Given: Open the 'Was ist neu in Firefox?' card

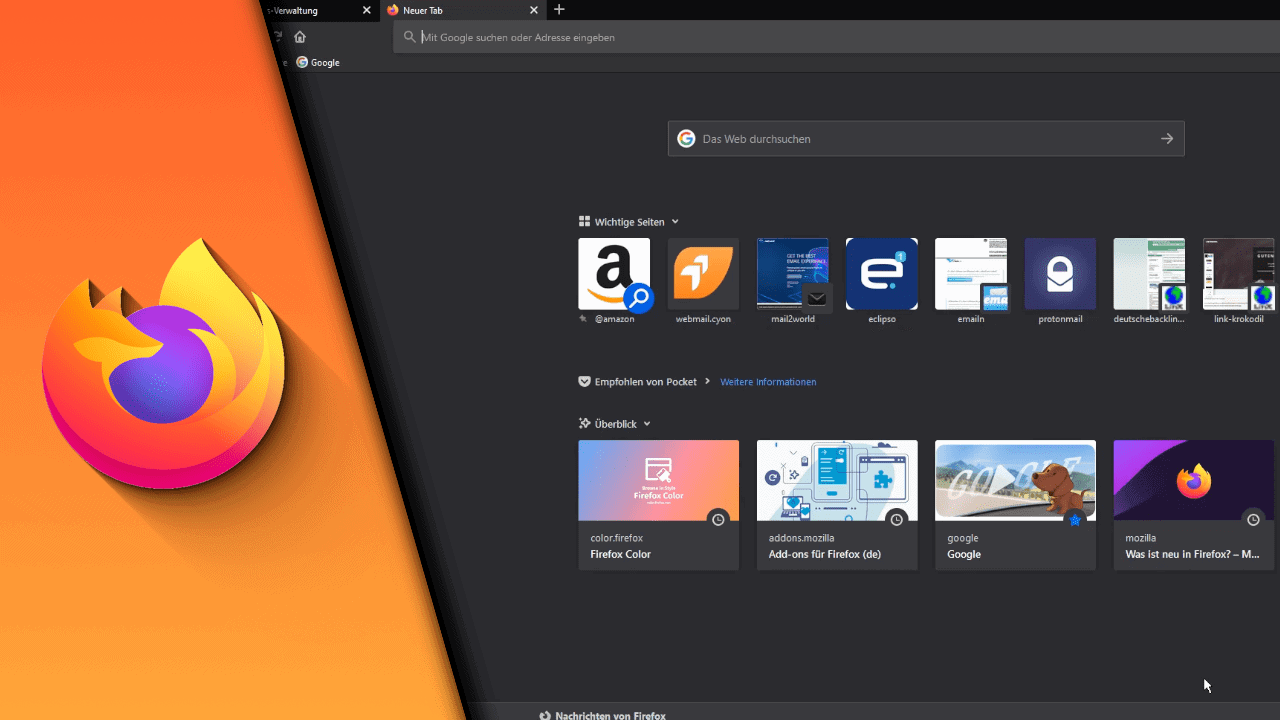Looking at the screenshot, I should tap(1194, 505).
